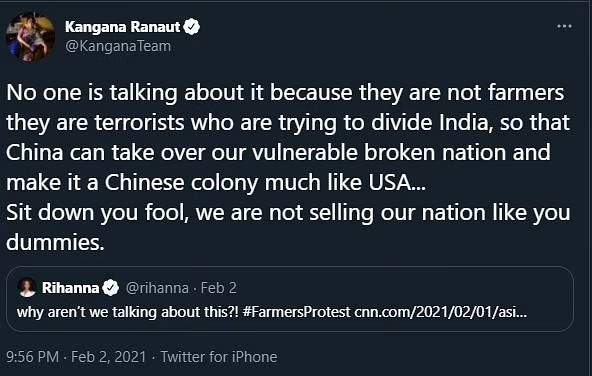
Task: Open the @KanganaTeam handle
Action: point(118,46)
